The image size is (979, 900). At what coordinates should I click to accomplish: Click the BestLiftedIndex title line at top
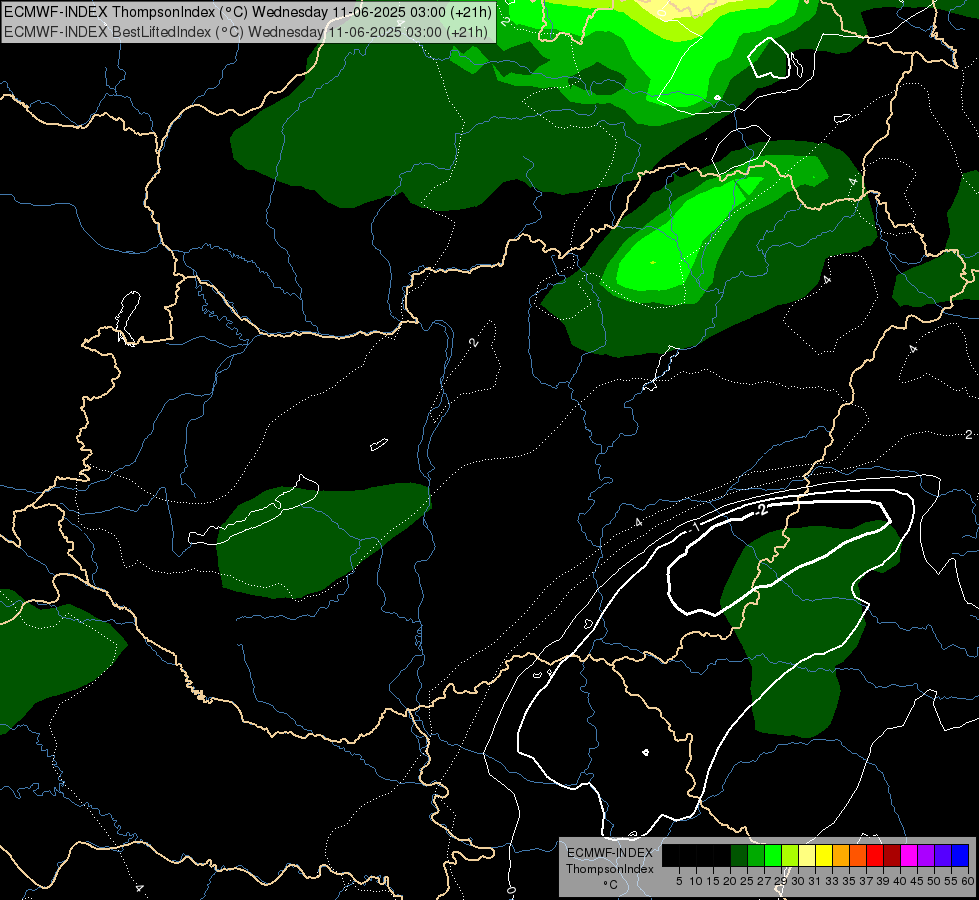click(x=246, y=32)
